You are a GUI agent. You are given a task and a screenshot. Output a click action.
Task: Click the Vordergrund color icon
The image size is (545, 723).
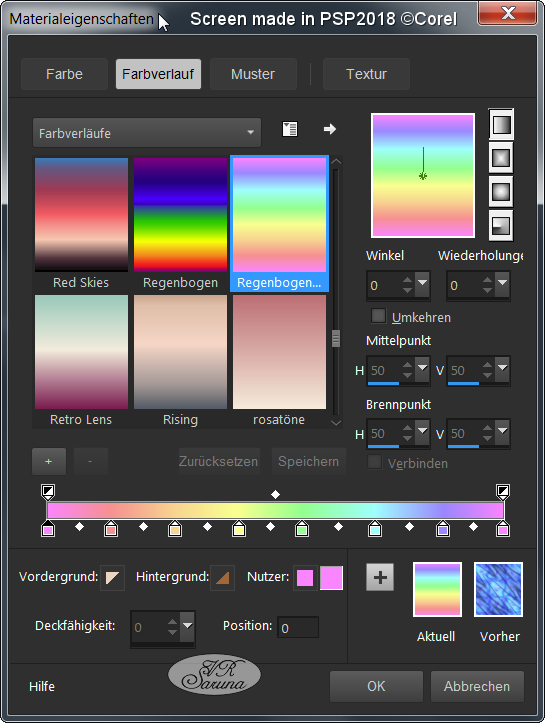[x=113, y=578]
